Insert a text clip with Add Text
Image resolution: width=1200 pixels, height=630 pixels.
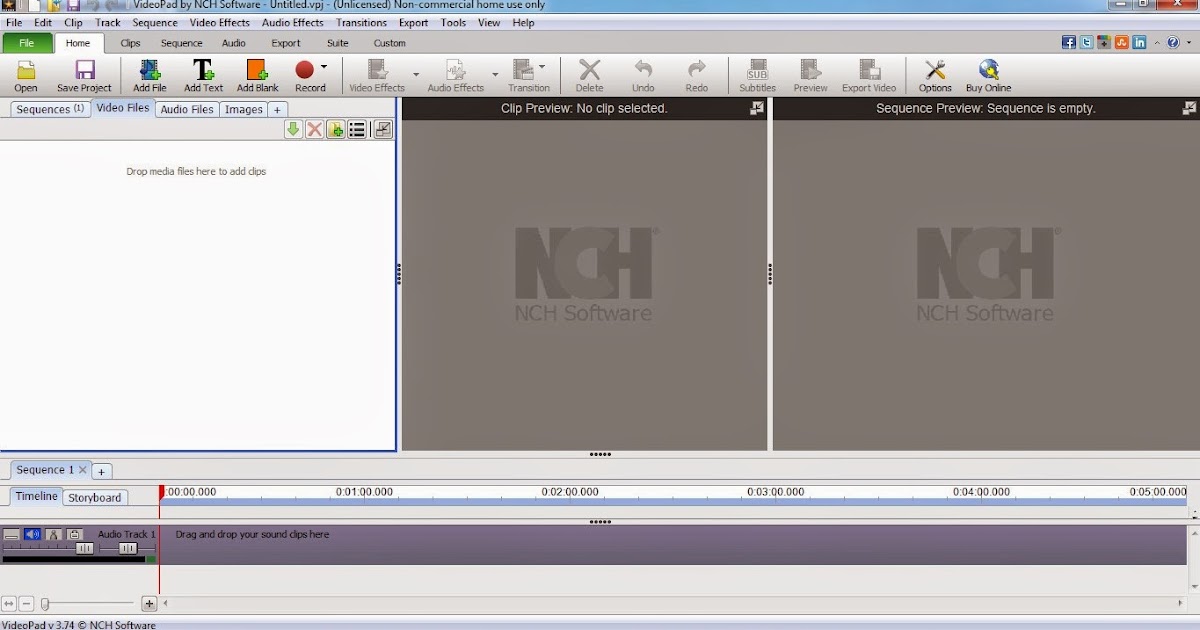coord(203,76)
